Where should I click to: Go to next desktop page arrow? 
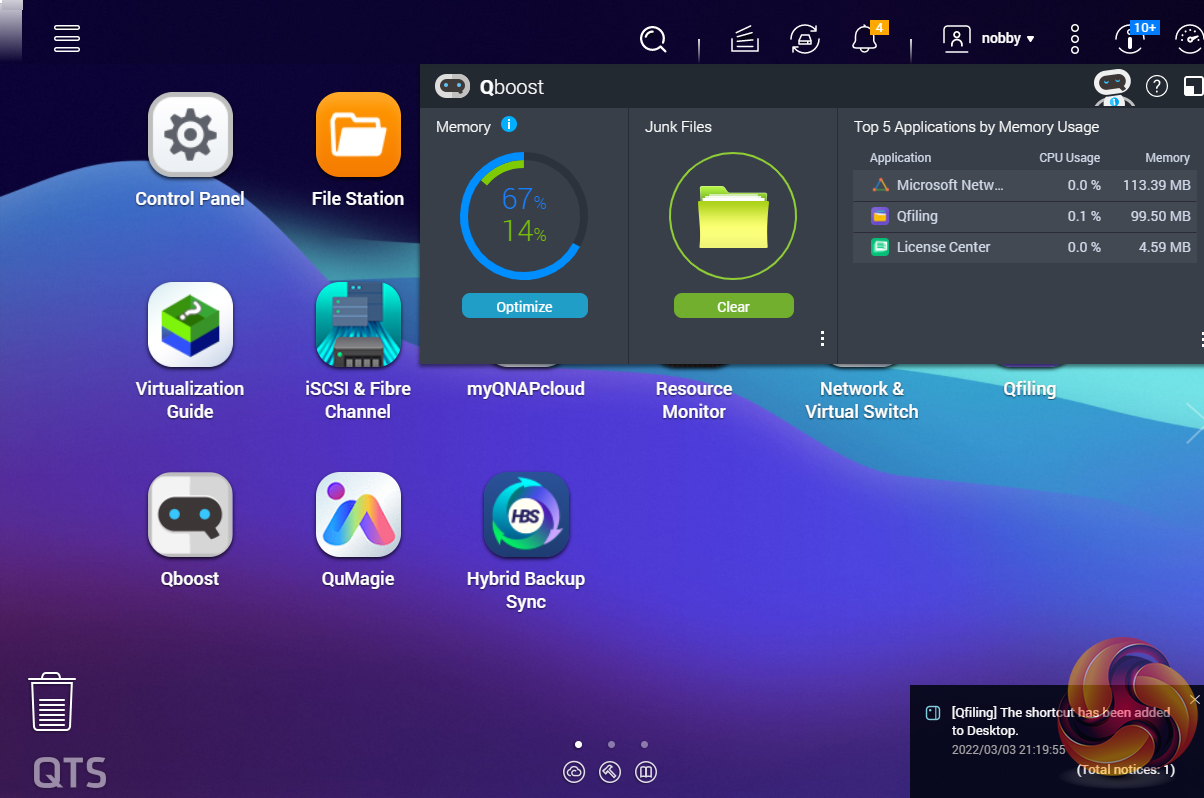click(1193, 423)
